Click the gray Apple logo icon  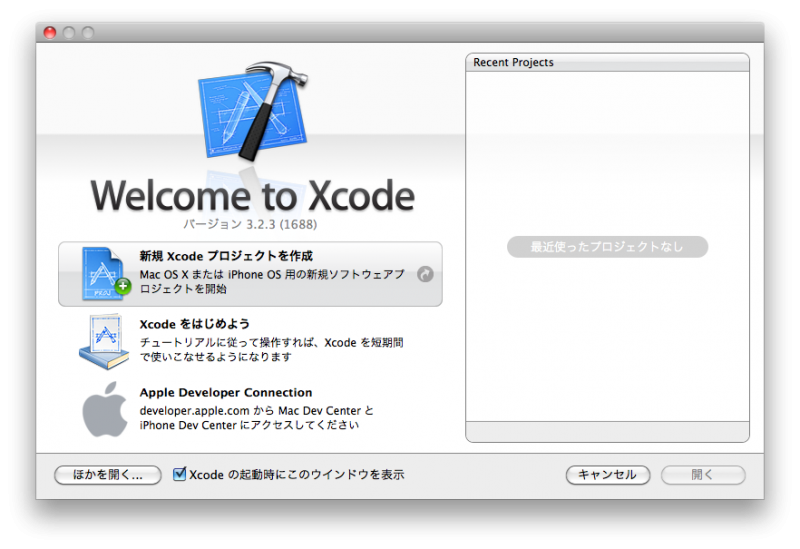105,410
